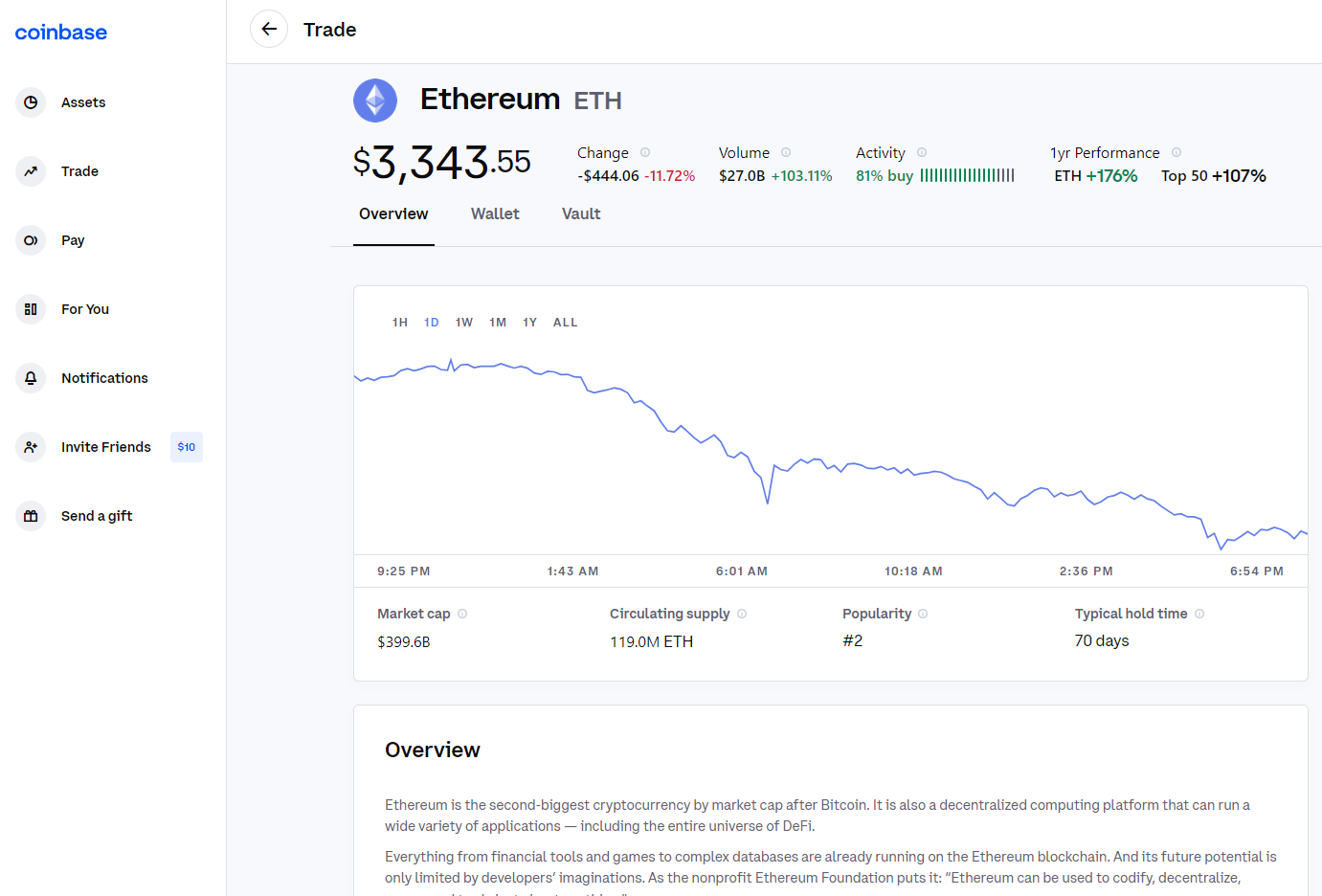1322x896 pixels.
Task: Select the 1Y chart range
Action: (x=530, y=323)
